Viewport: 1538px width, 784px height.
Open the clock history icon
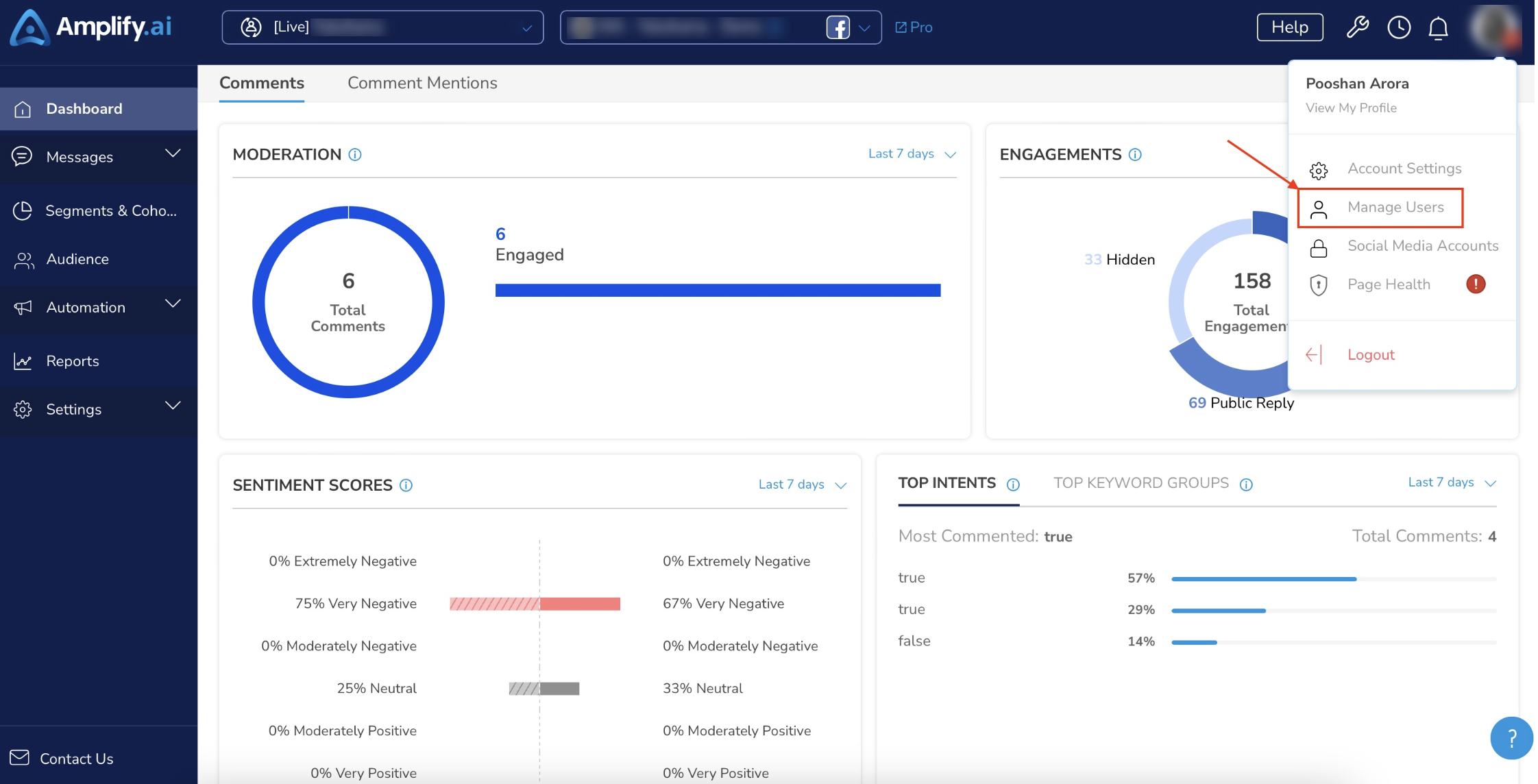(1398, 27)
